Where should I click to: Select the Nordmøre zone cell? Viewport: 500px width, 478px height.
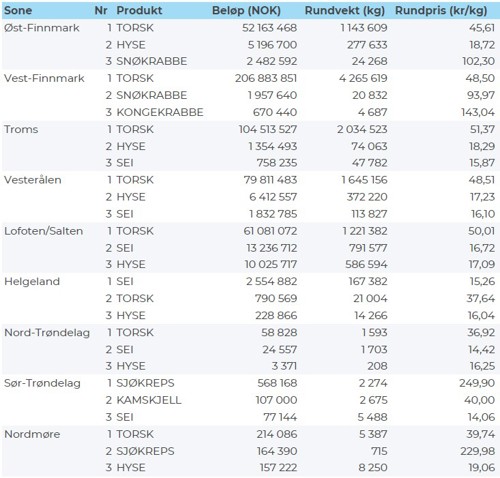coord(32,434)
